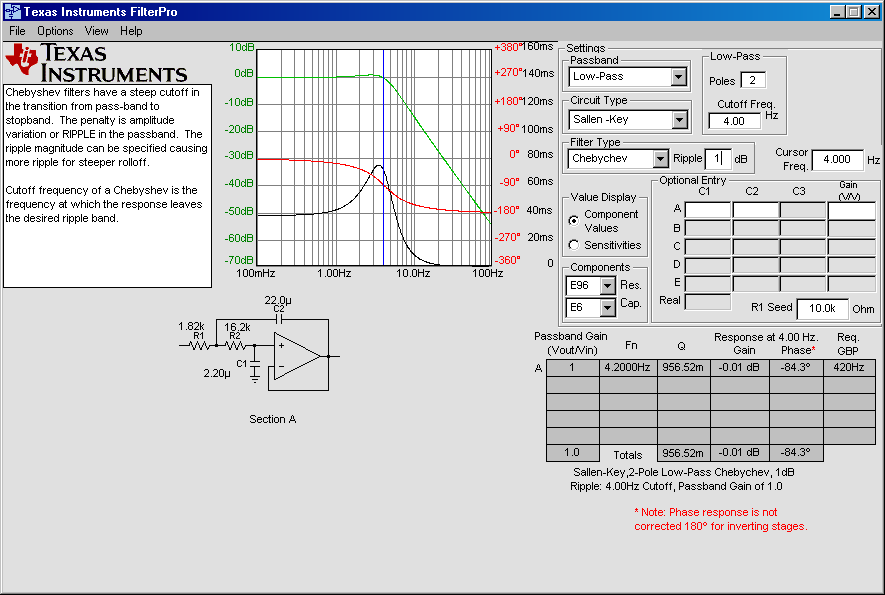This screenshot has height=595, width=885.
Task: Click the Phase cell -84.3° in row A
Action: click(x=796, y=368)
